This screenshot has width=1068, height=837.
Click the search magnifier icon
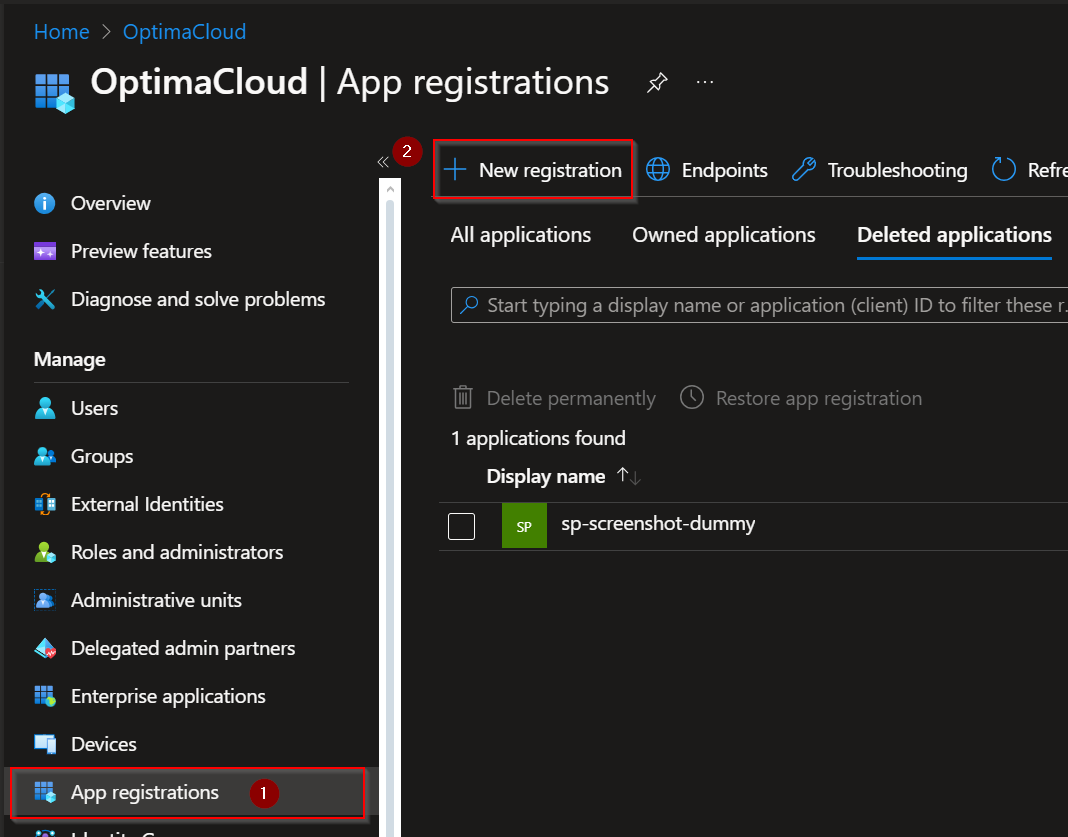pyautogui.click(x=469, y=304)
